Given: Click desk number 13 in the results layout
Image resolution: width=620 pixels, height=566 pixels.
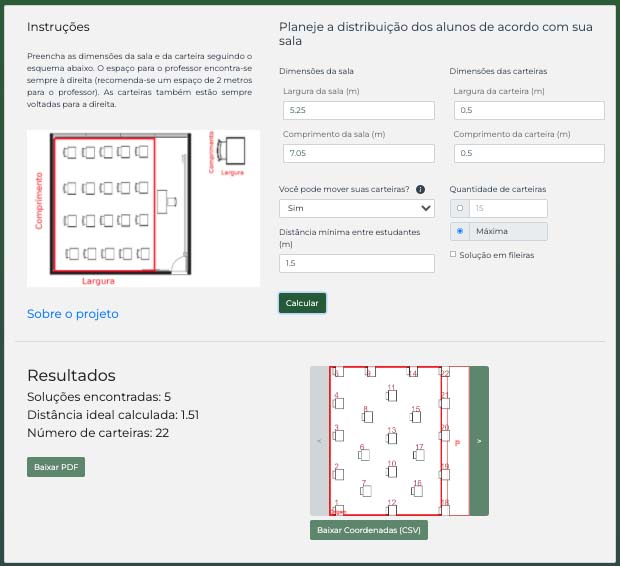Looking at the screenshot, I should pos(392,438).
